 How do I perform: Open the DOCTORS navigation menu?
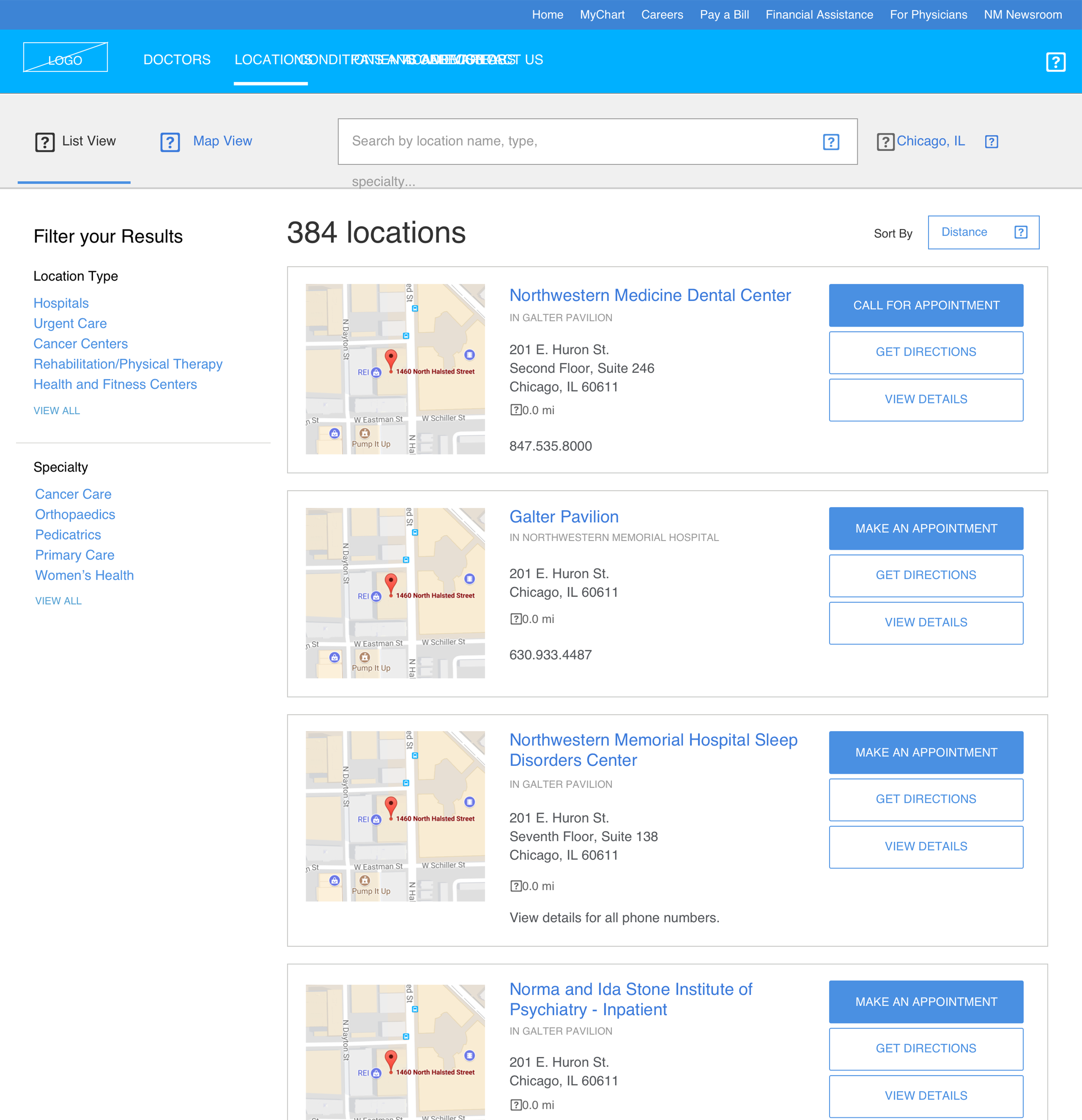[176, 59]
